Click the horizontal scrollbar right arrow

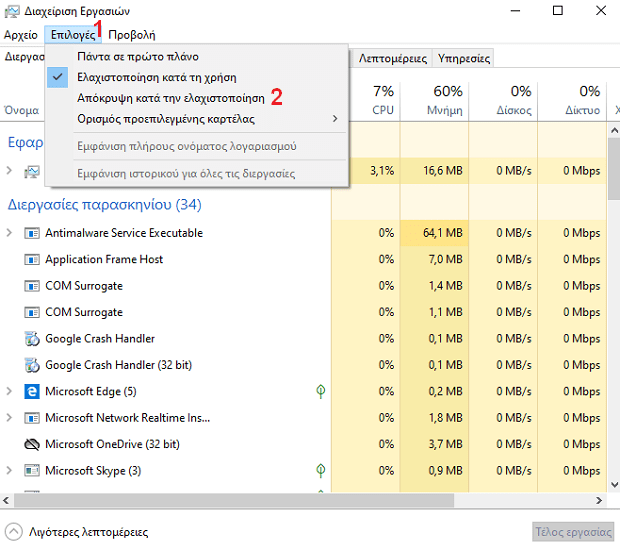(x=599, y=501)
